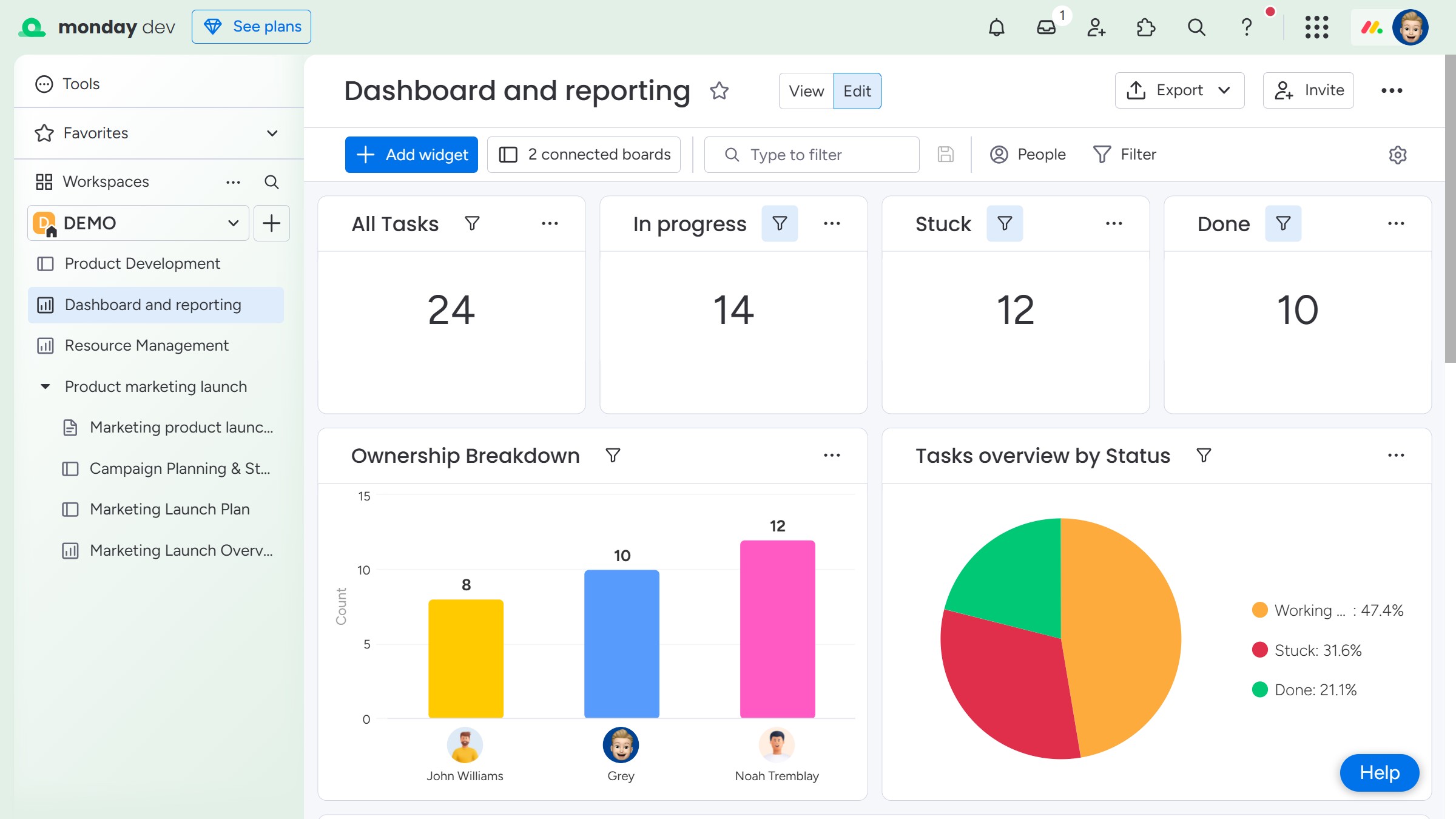Search workspaces using sidebar magnifier
This screenshot has height=819, width=1456.
(271, 182)
